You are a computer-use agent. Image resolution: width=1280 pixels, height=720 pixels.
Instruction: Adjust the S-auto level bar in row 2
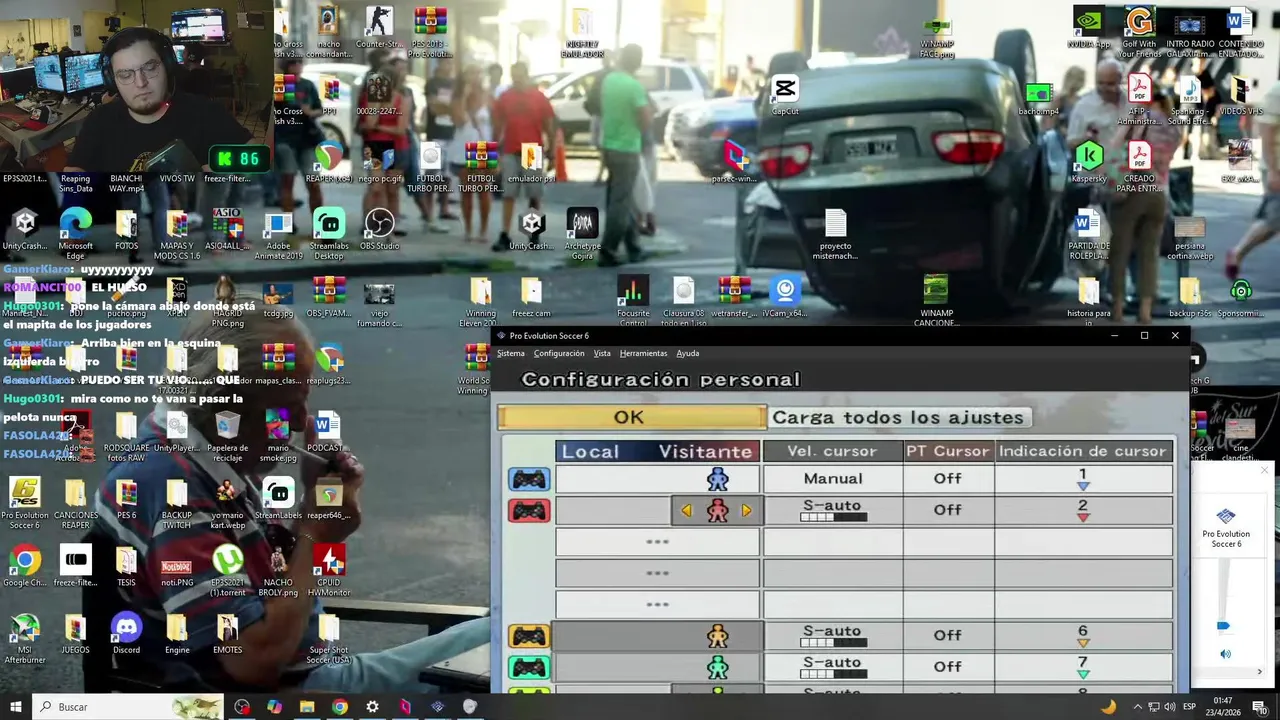[833, 518]
